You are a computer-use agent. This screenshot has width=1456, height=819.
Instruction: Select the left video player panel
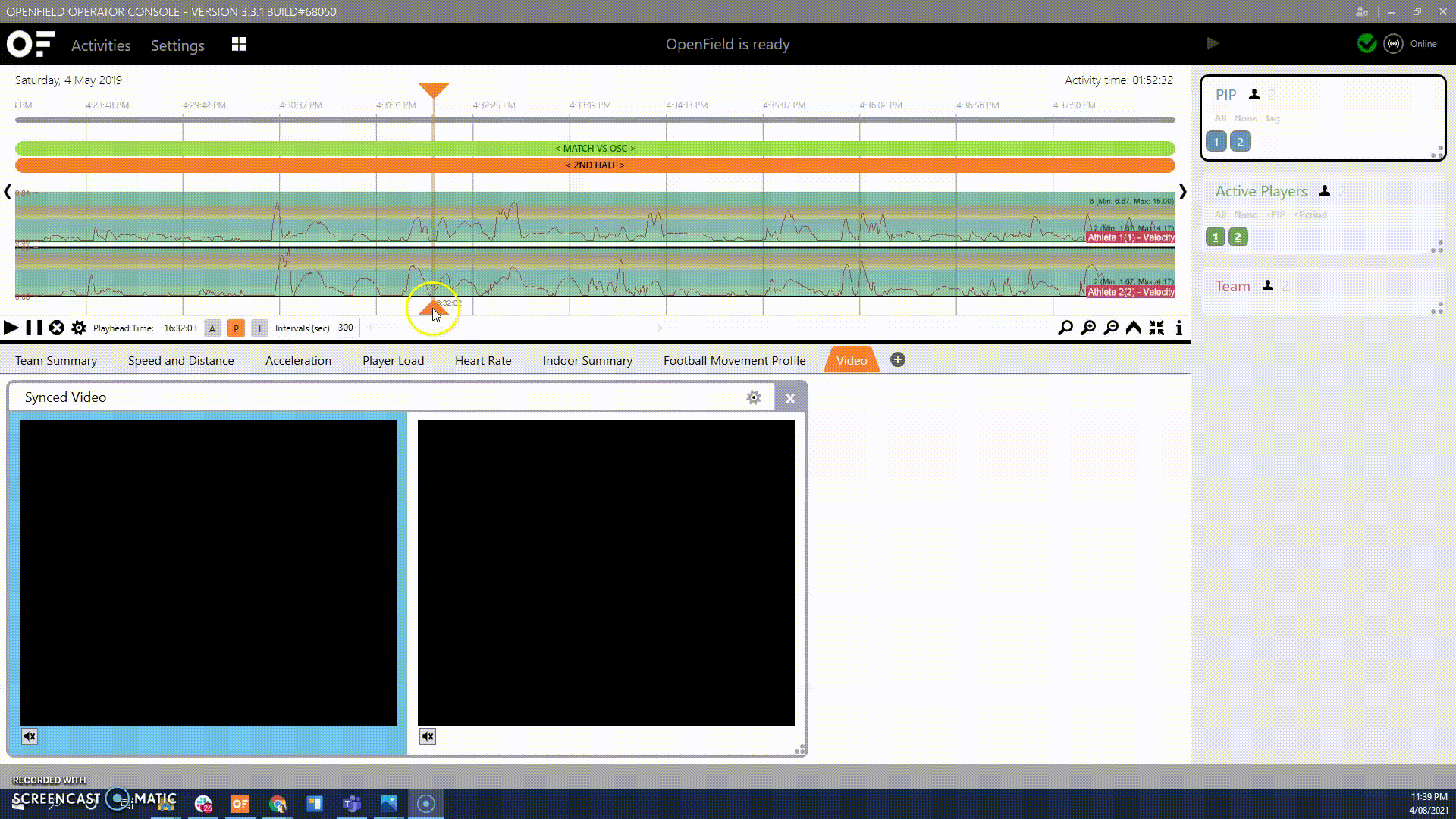[x=208, y=573]
